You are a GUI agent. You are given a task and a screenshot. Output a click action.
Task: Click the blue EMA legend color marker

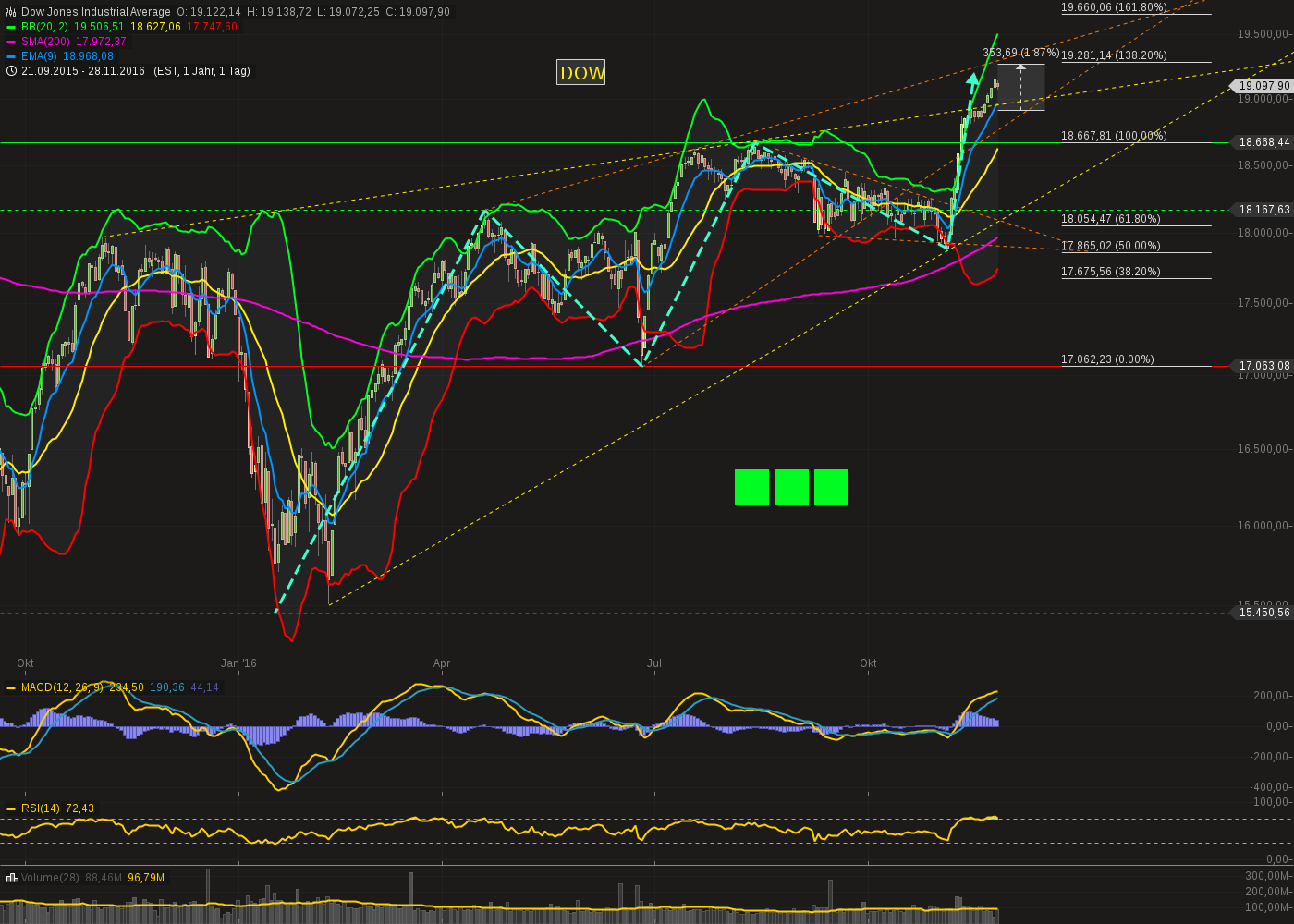[x=11, y=56]
